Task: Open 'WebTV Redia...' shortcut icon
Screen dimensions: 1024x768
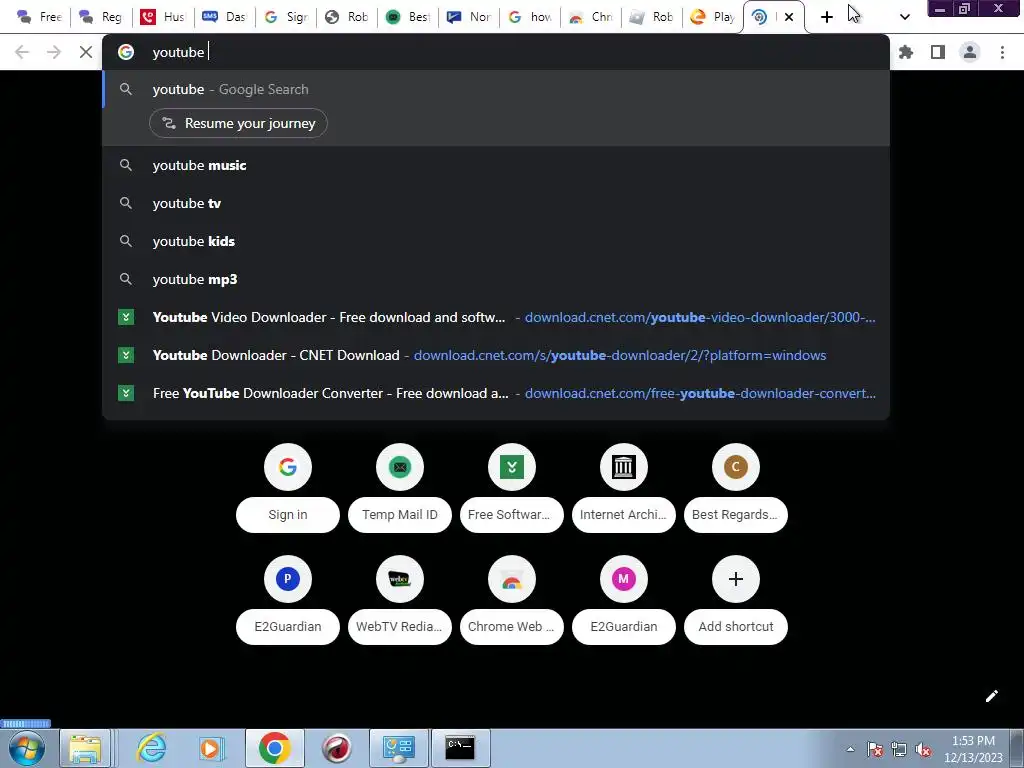Action: point(400,579)
